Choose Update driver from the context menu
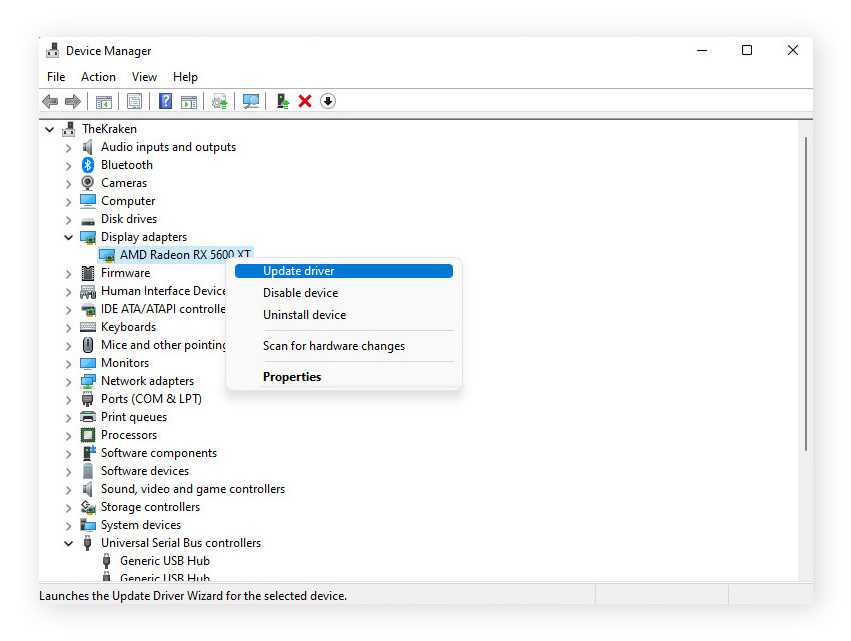Viewport: 851px width, 641px height. (298, 271)
